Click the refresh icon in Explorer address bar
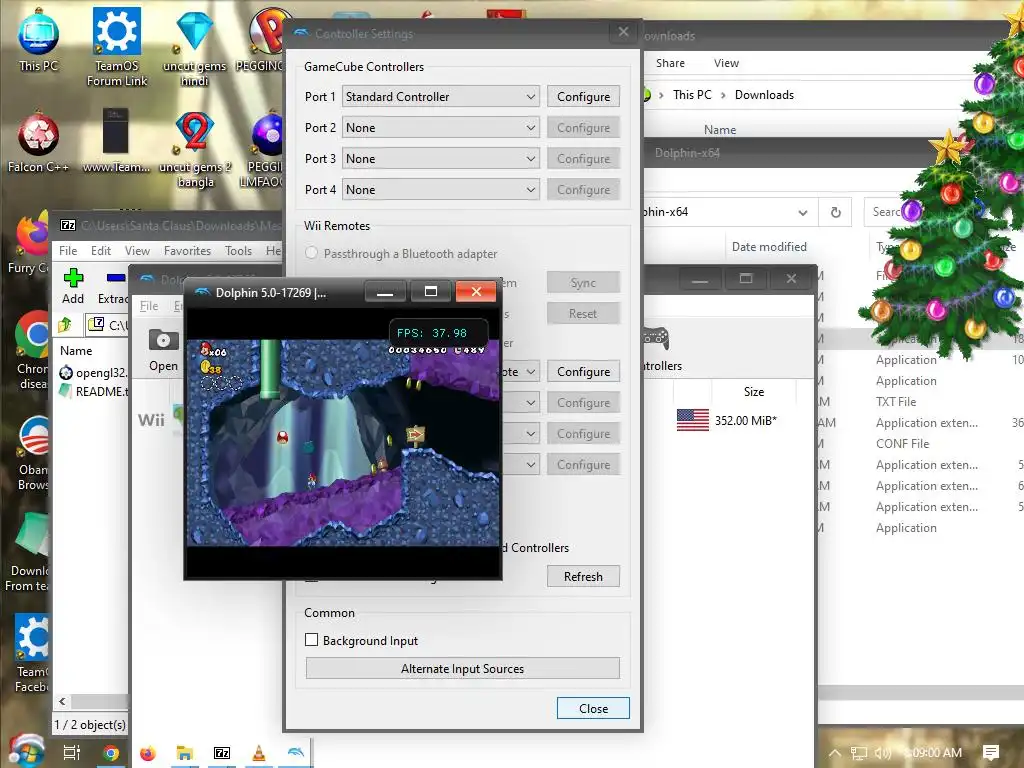Image resolution: width=1024 pixels, height=768 pixels. click(x=835, y=212)
